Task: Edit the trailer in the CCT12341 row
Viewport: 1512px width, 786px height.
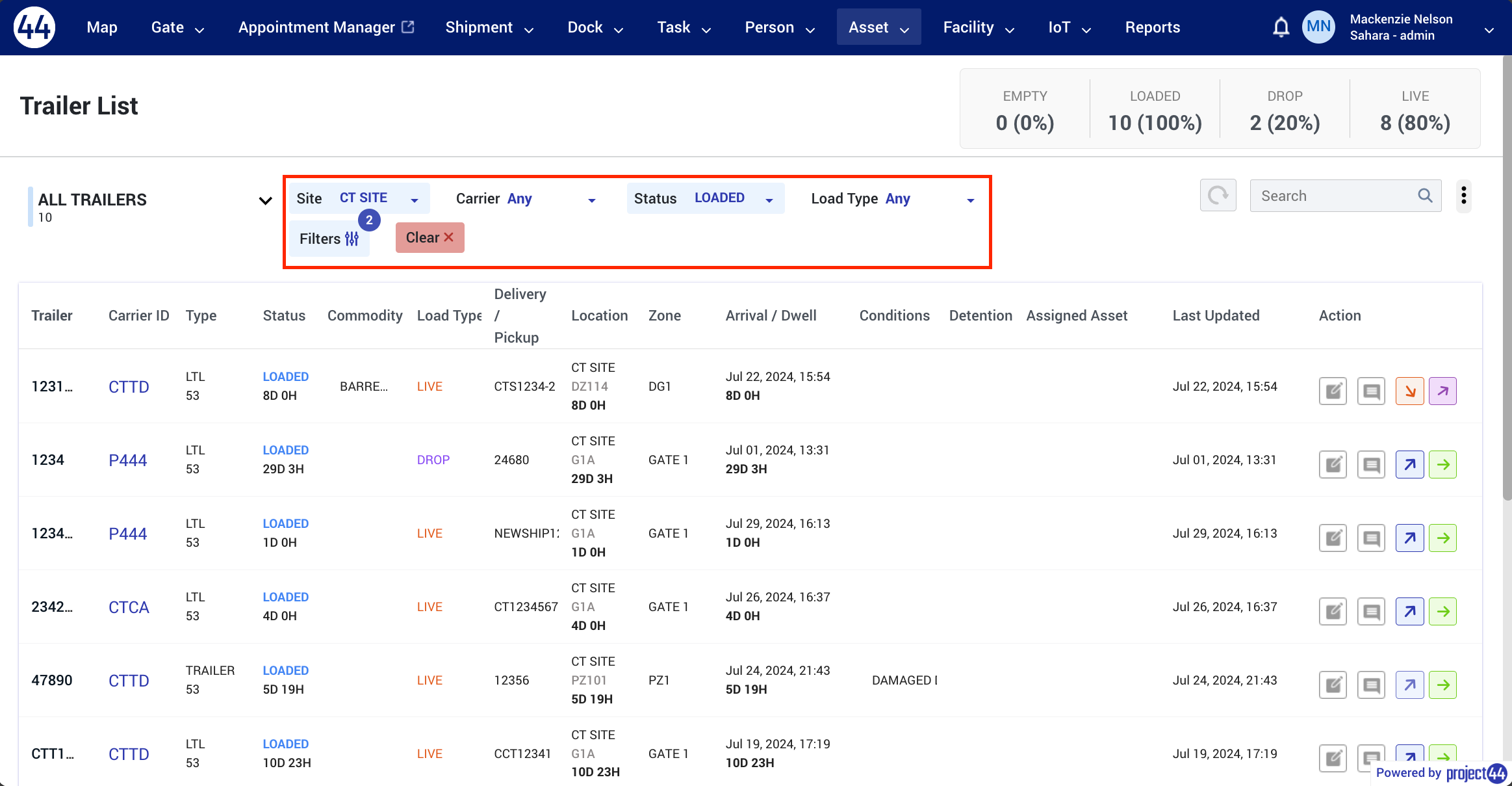Action: tap(1333, 758)
